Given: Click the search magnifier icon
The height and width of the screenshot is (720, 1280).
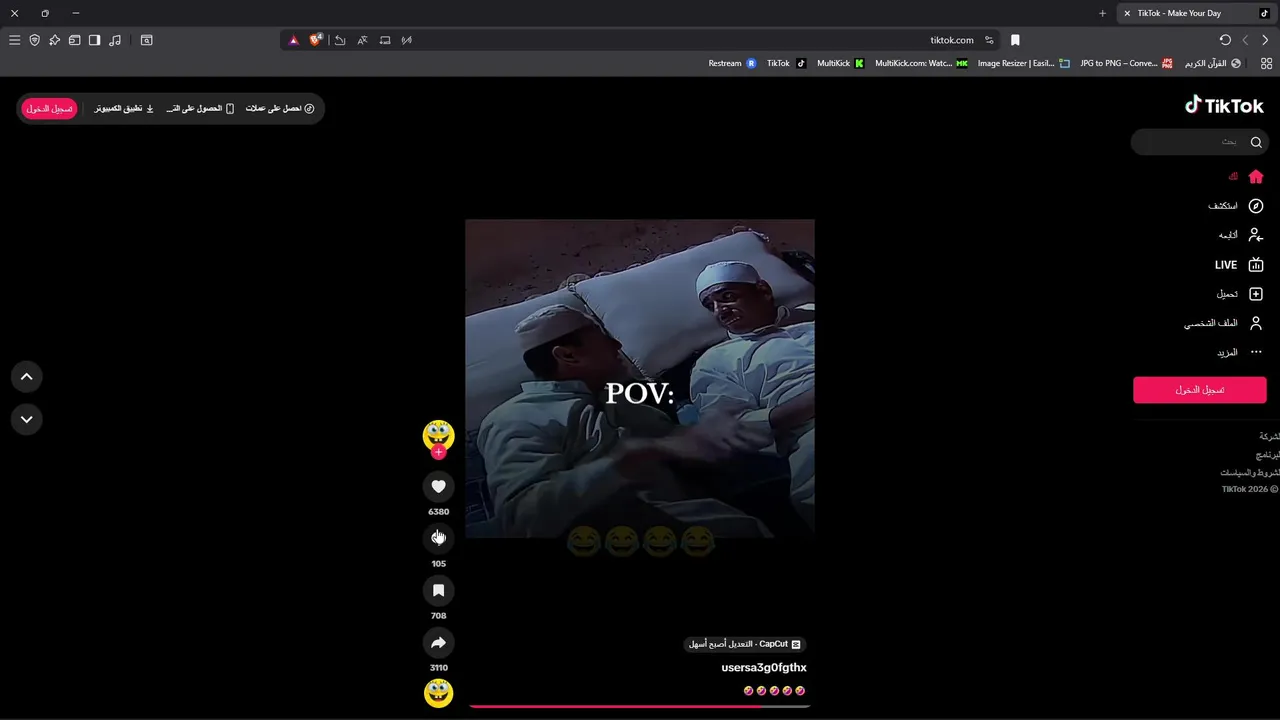Looking at the screenshot, I should click(x=1256, y=142).
